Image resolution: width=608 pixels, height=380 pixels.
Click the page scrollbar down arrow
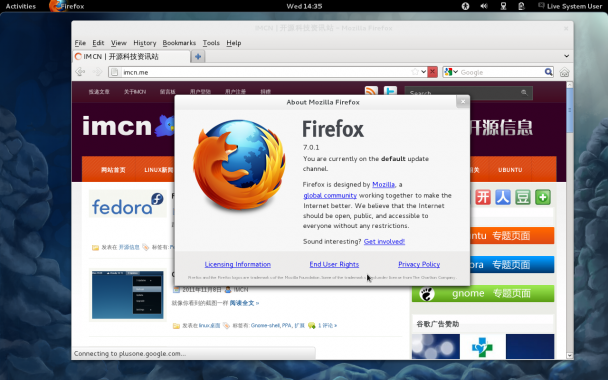tap(569, 355)
